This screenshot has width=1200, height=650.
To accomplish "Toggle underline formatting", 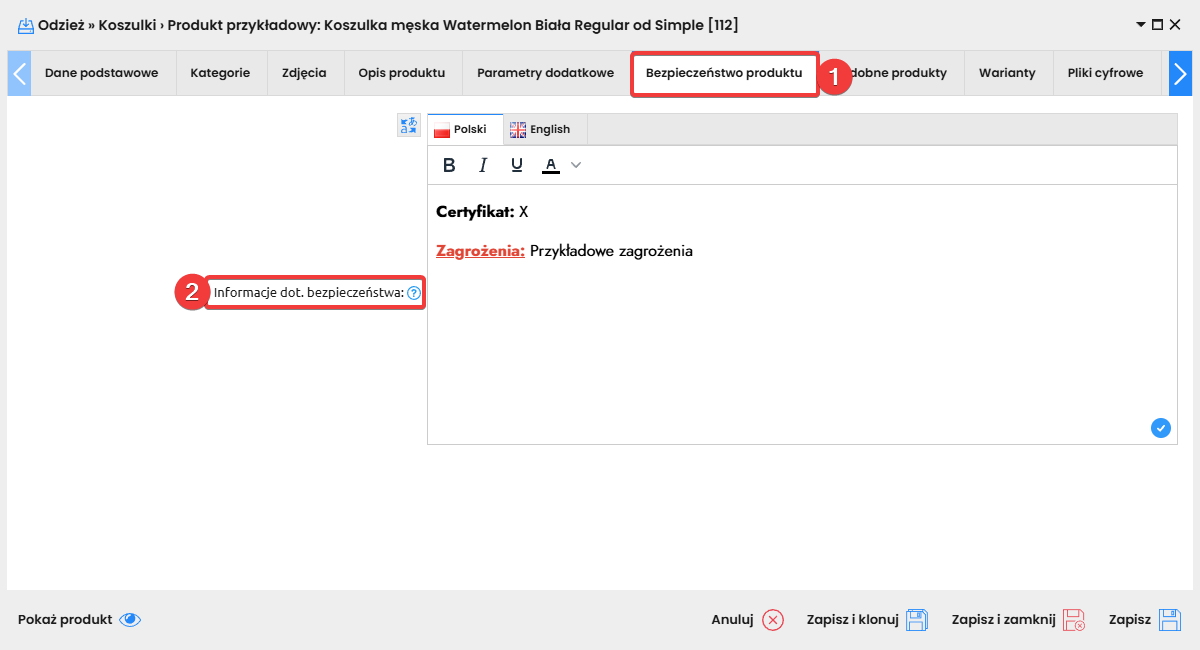I will coord(517,165).
